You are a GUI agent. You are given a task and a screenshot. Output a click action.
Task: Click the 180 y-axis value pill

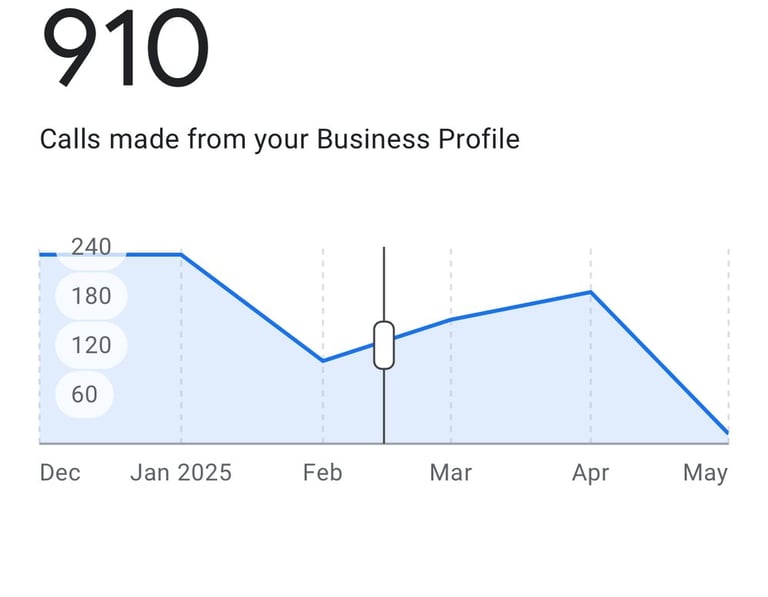click(x=91, y=296)
